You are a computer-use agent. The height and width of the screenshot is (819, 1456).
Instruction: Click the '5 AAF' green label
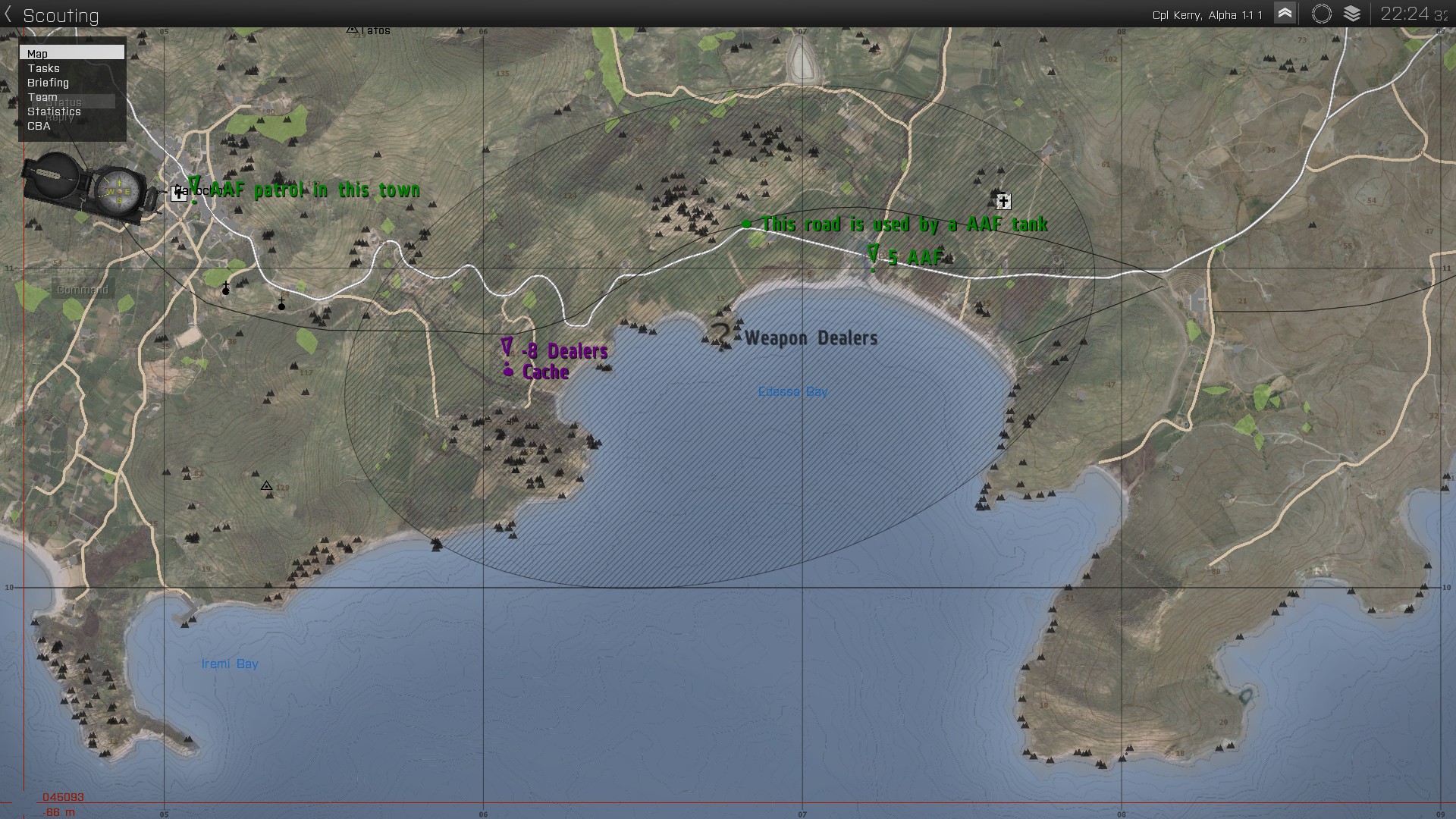(915, 258)
